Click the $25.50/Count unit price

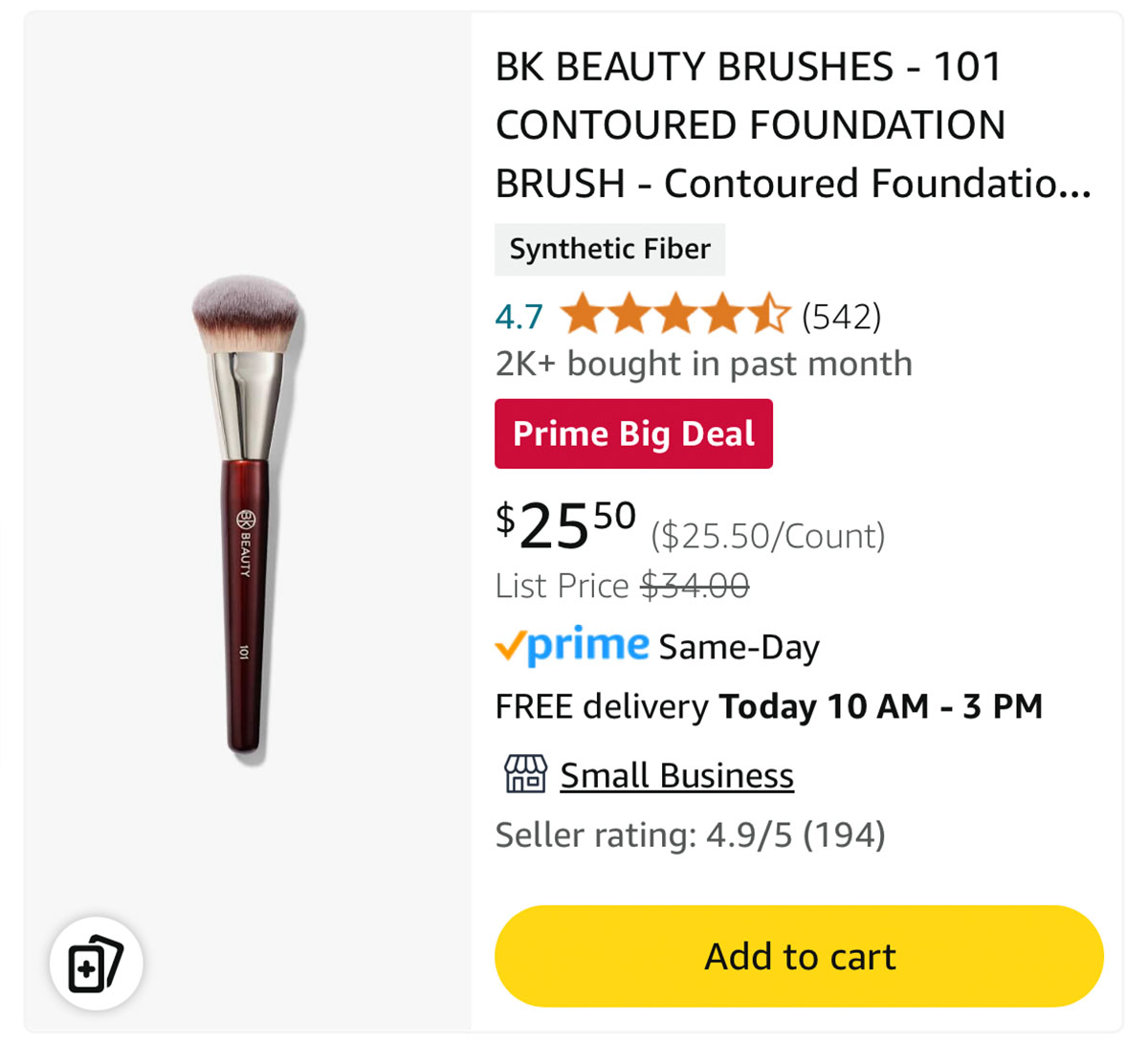pyautogui.click(x=768, y=536)
